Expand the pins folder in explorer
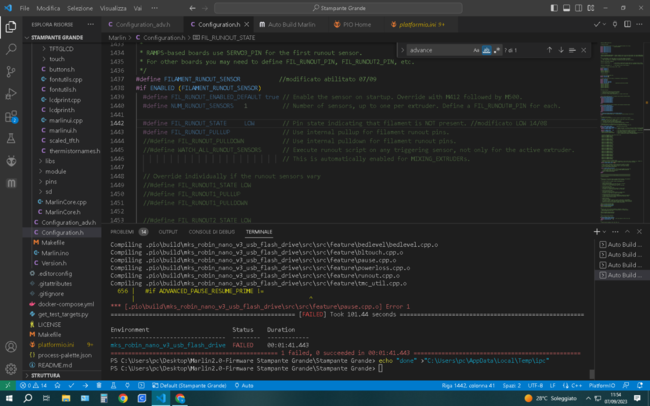Screen dimensions: 650x406 pos(51,182)
